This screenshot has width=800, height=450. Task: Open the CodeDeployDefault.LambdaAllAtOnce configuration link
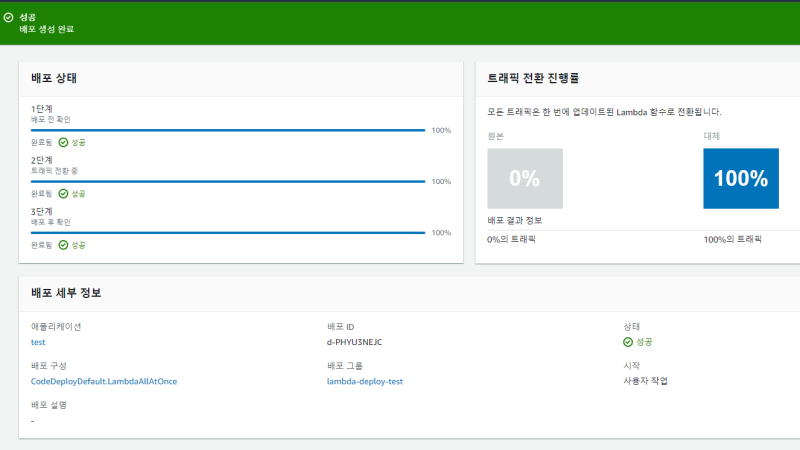(104, 381)
